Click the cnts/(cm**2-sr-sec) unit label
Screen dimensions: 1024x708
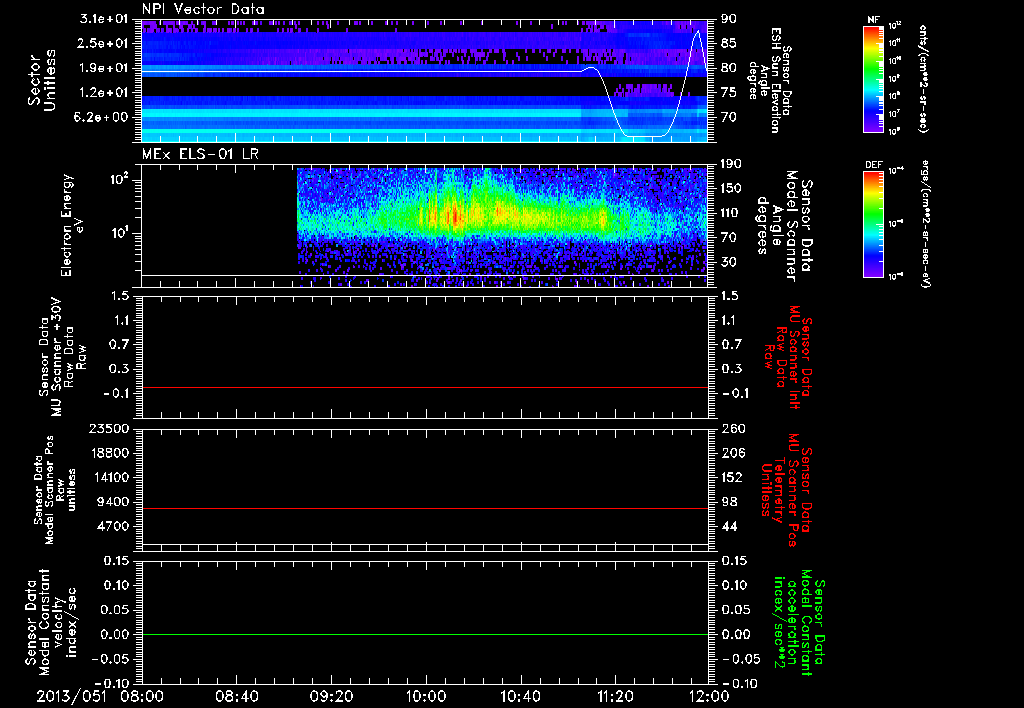coord(923,79)
